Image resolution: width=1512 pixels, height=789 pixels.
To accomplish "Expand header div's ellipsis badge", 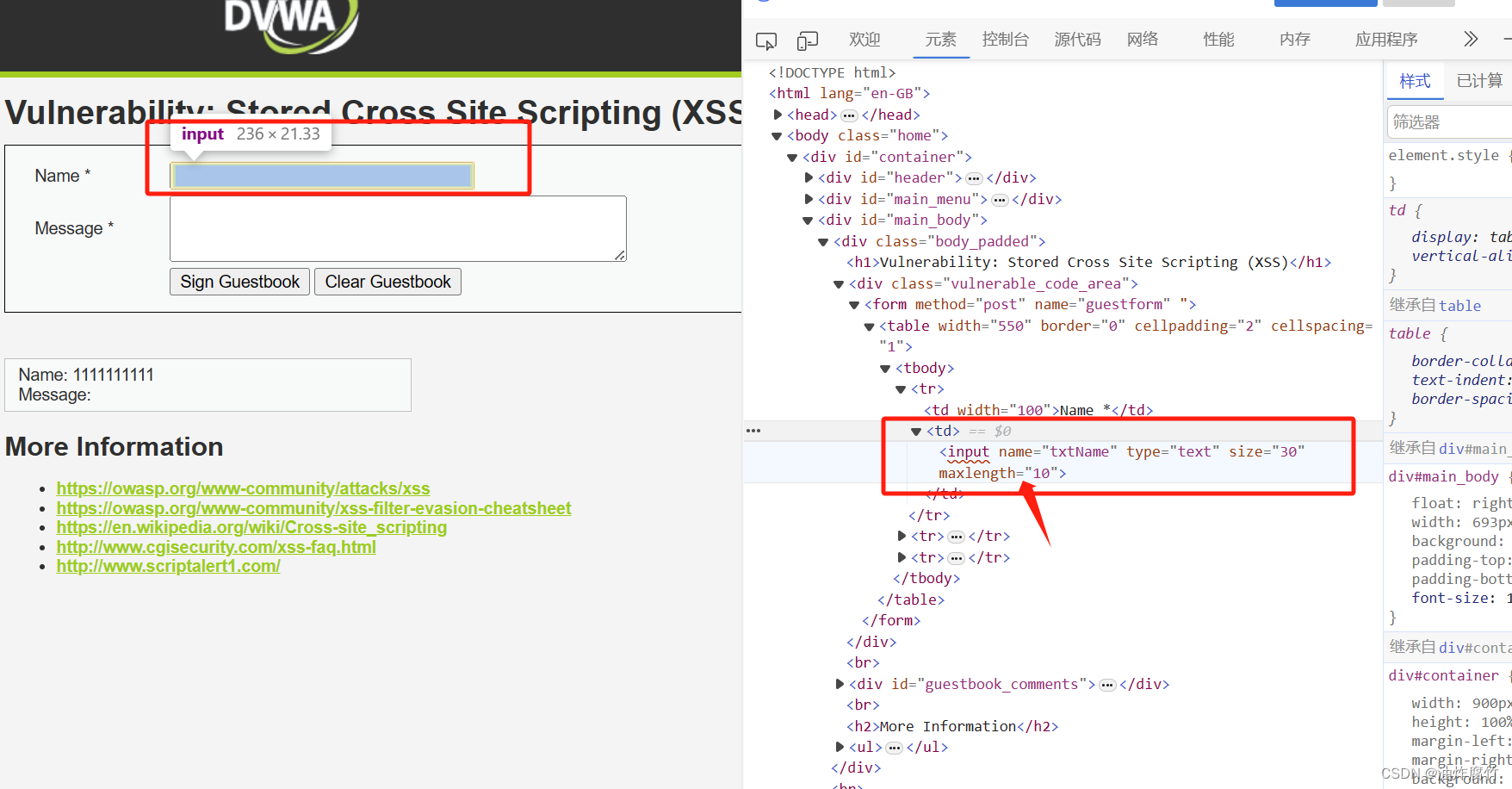I will [974, 178].
